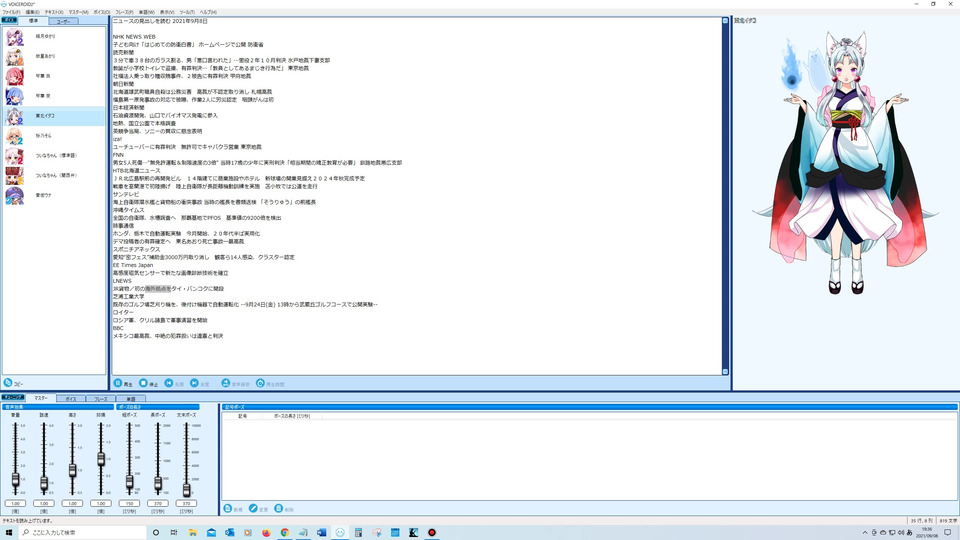Select voice 紲星あかり
The image size is (960, 540).
click(x=54, y=56)
